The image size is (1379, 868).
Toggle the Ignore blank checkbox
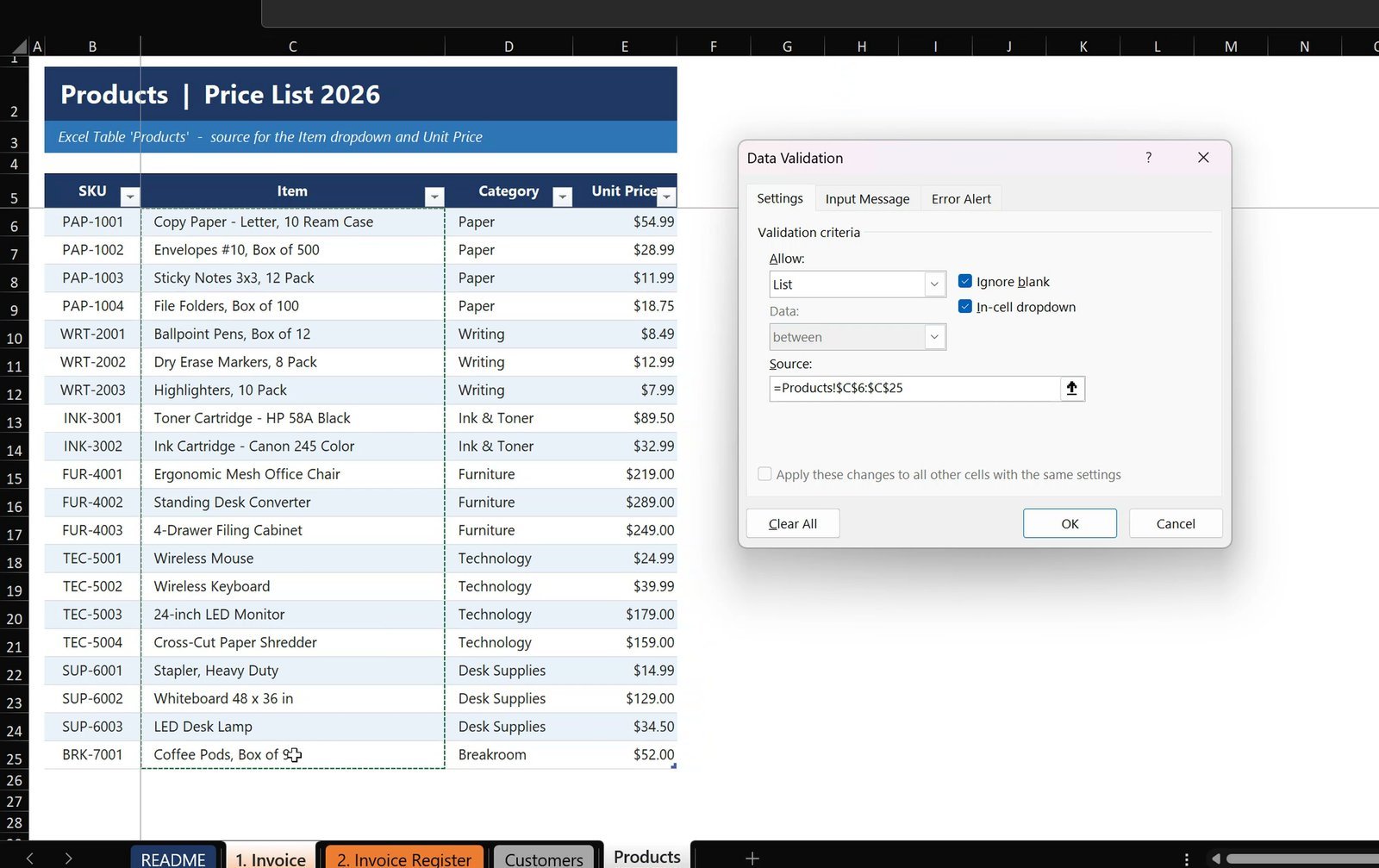tap(965, 281)
